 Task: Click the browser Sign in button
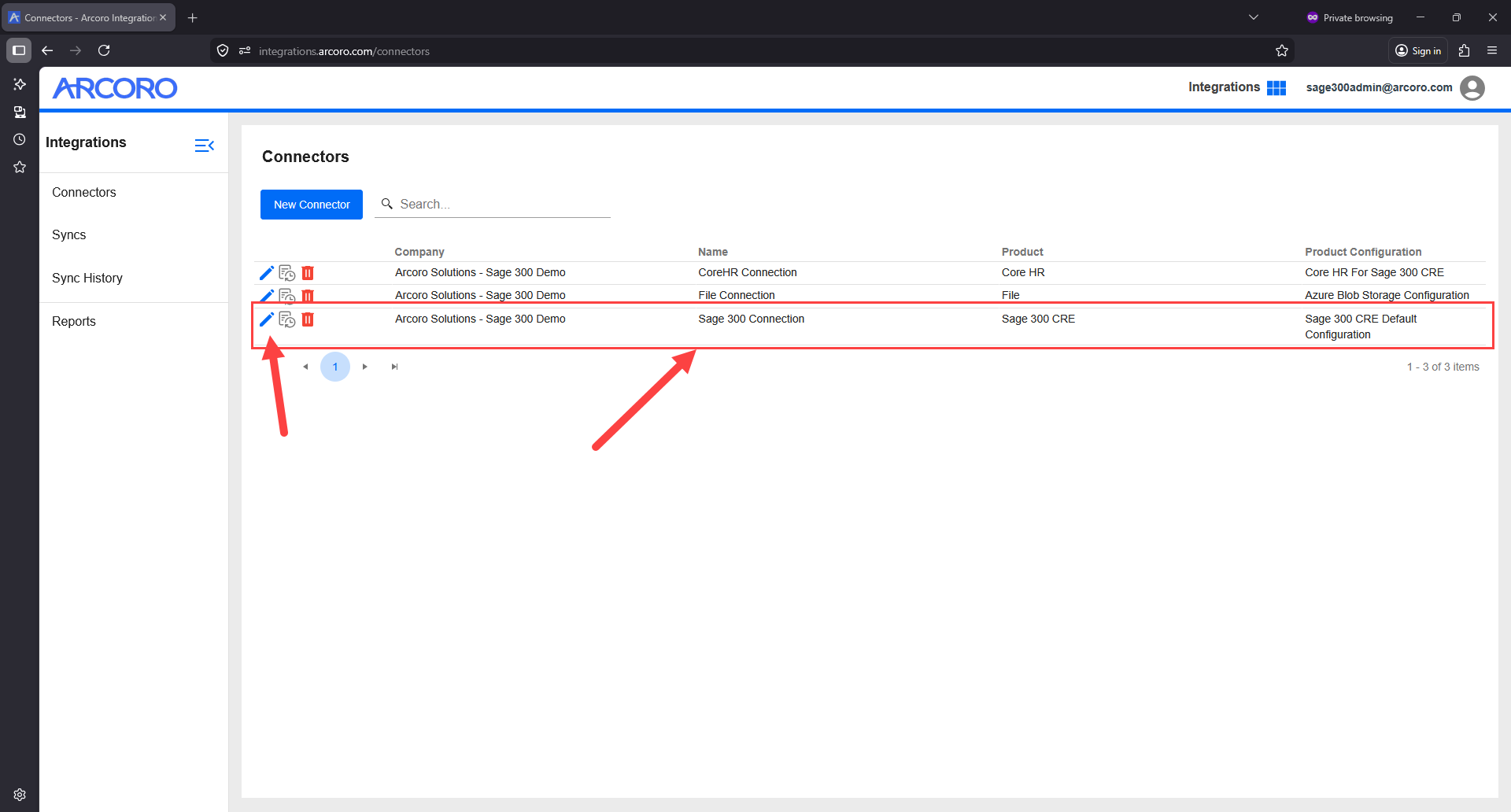pos(1418,50)
